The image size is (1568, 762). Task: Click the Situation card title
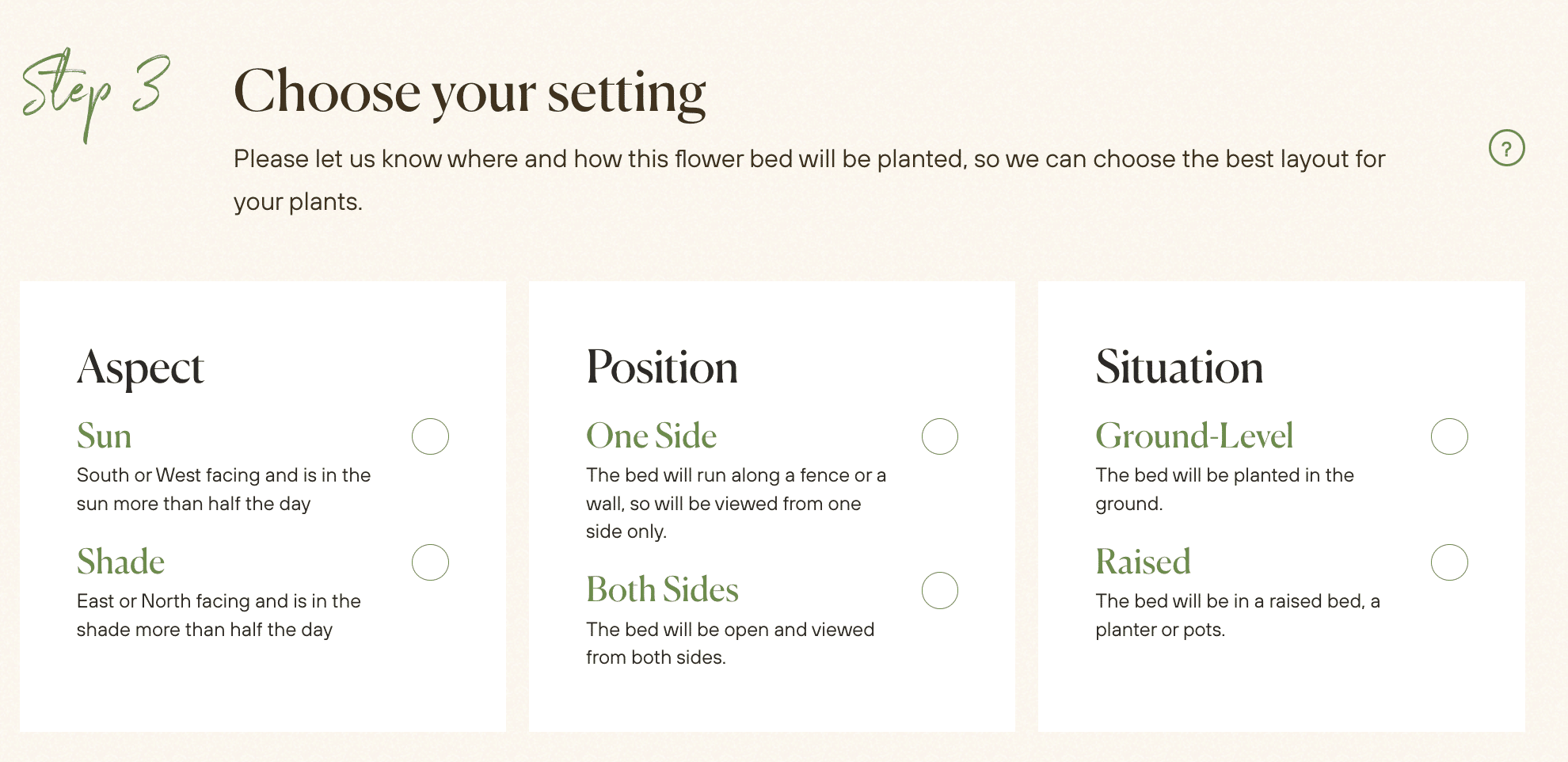[1178, 368]
